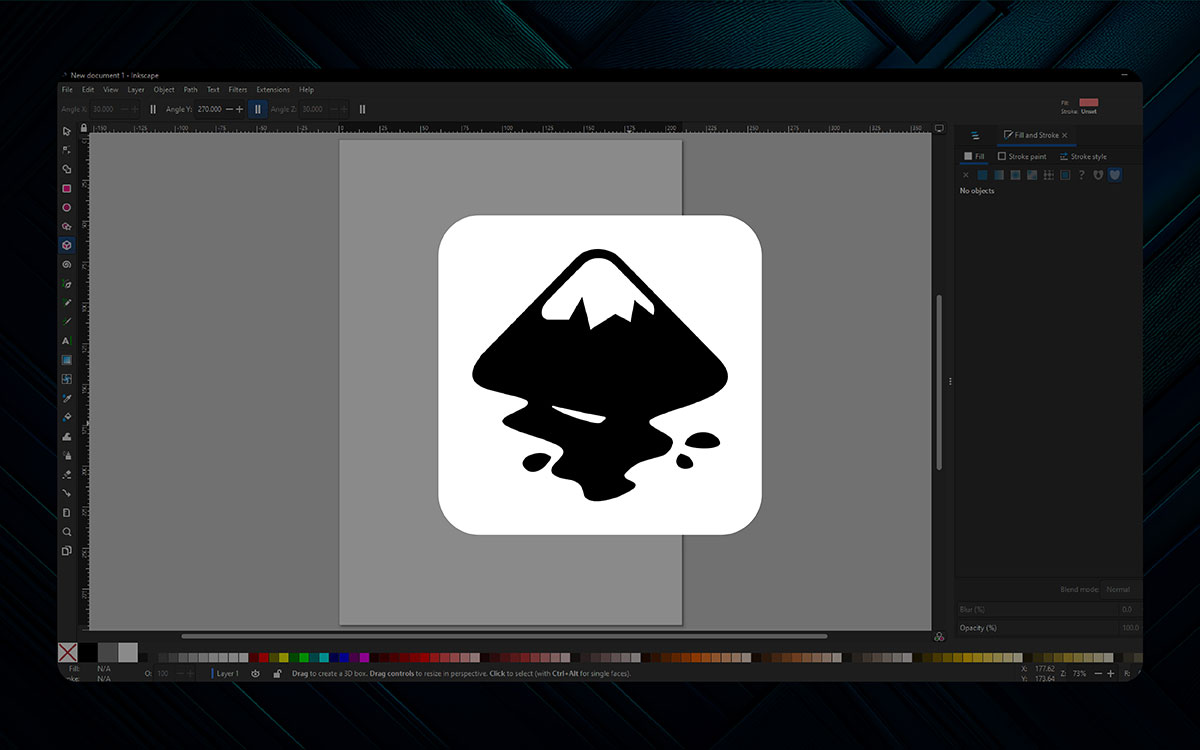This screenshot has height=750, width=1200.
Task: Select the Ellipse circle tool
Action: pyautogui.click(x=67, y=207)
